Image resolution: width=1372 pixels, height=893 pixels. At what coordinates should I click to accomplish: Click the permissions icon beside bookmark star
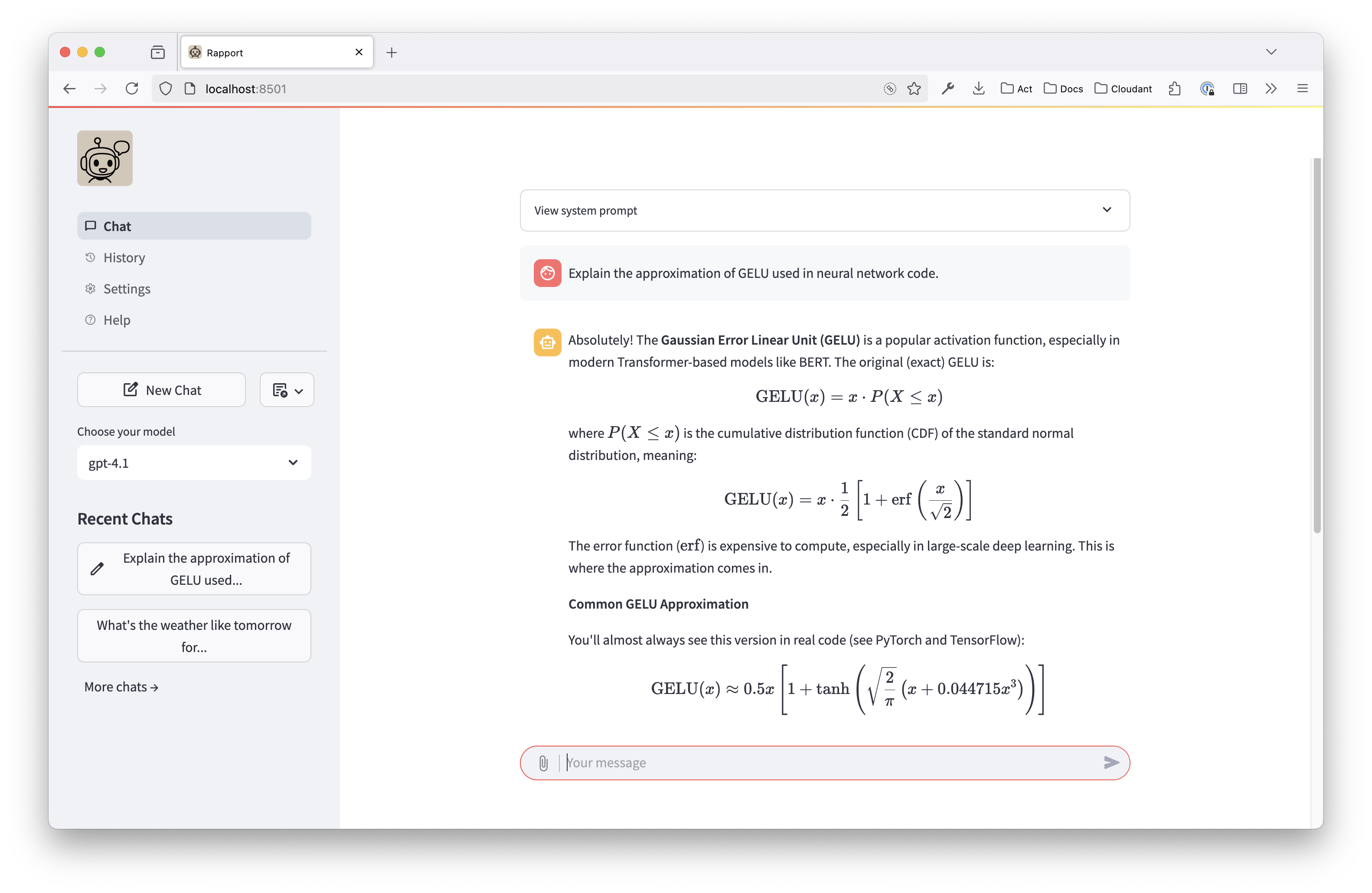[889, 89]
